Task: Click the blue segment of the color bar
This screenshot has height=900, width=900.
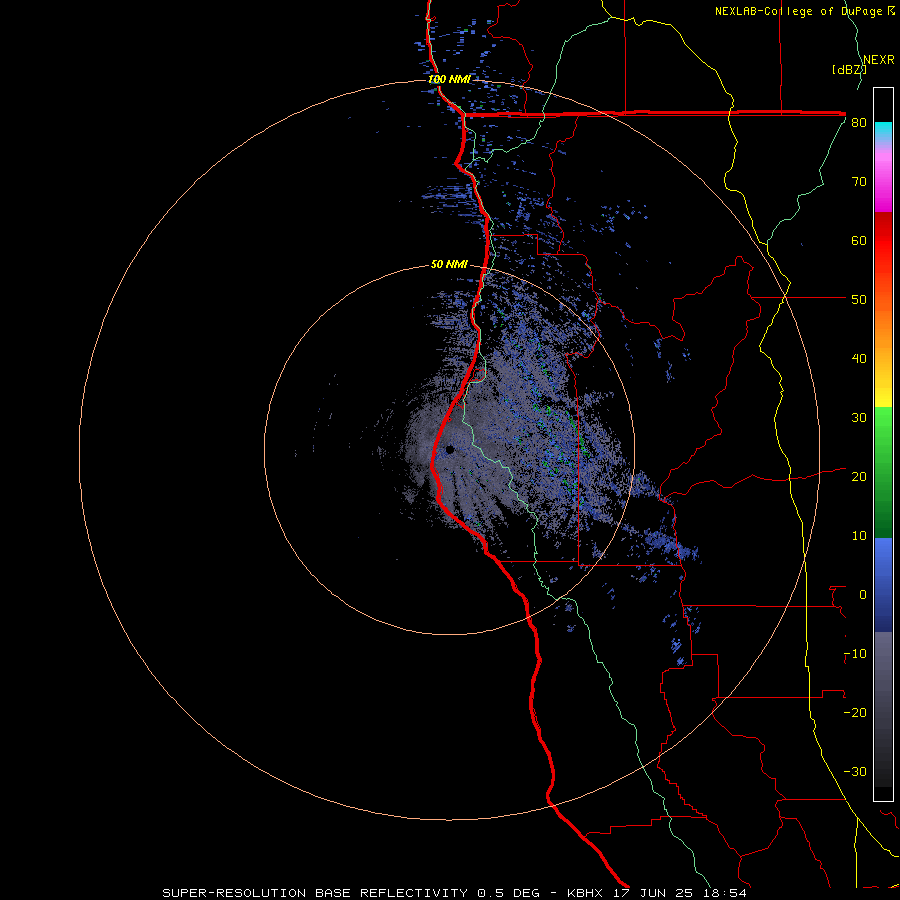Action: point(883,585)
